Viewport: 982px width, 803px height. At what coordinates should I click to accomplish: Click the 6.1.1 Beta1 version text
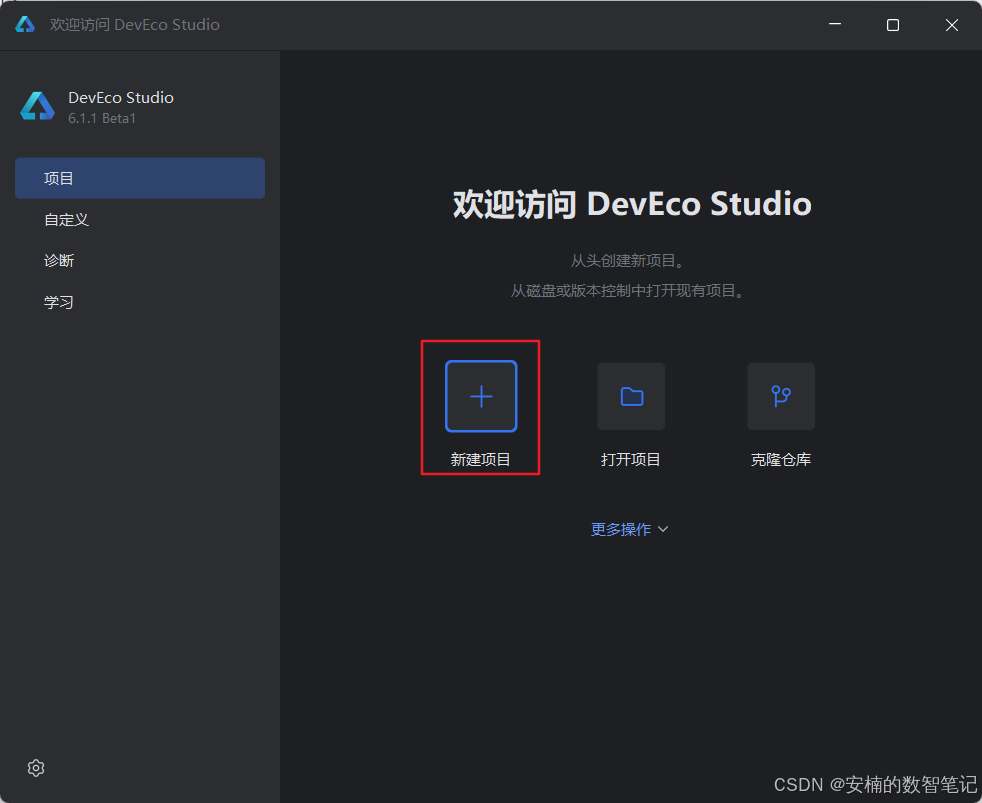tap(102, 118)
